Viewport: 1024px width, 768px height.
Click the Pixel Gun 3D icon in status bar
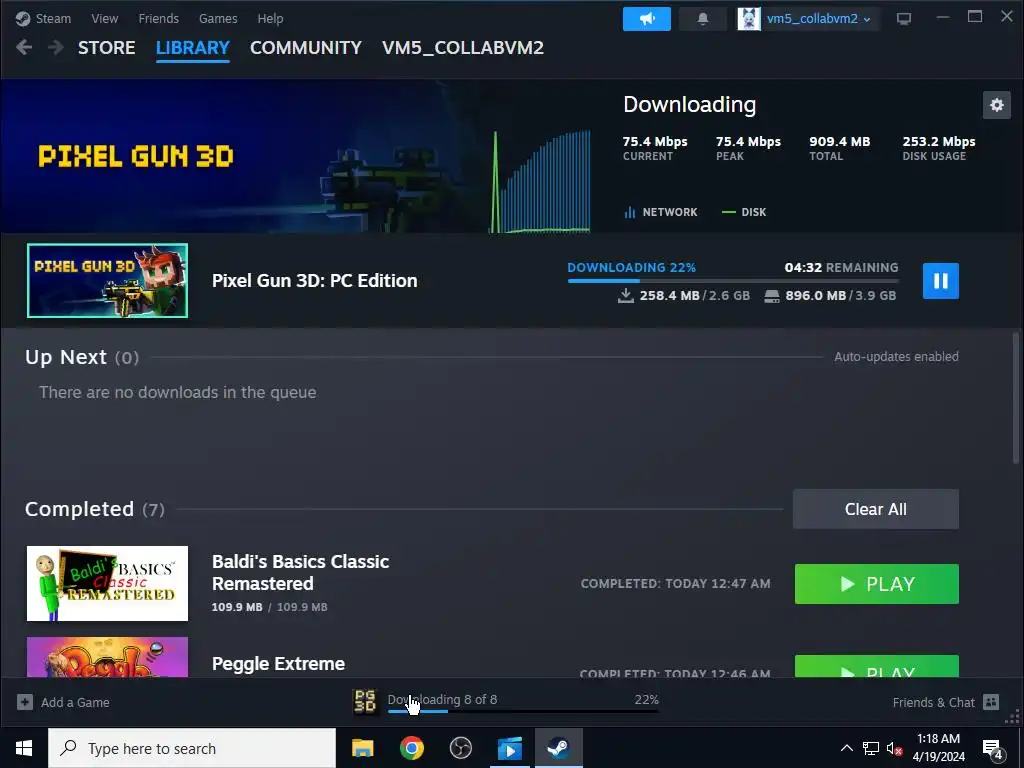(x=365, y=701)
